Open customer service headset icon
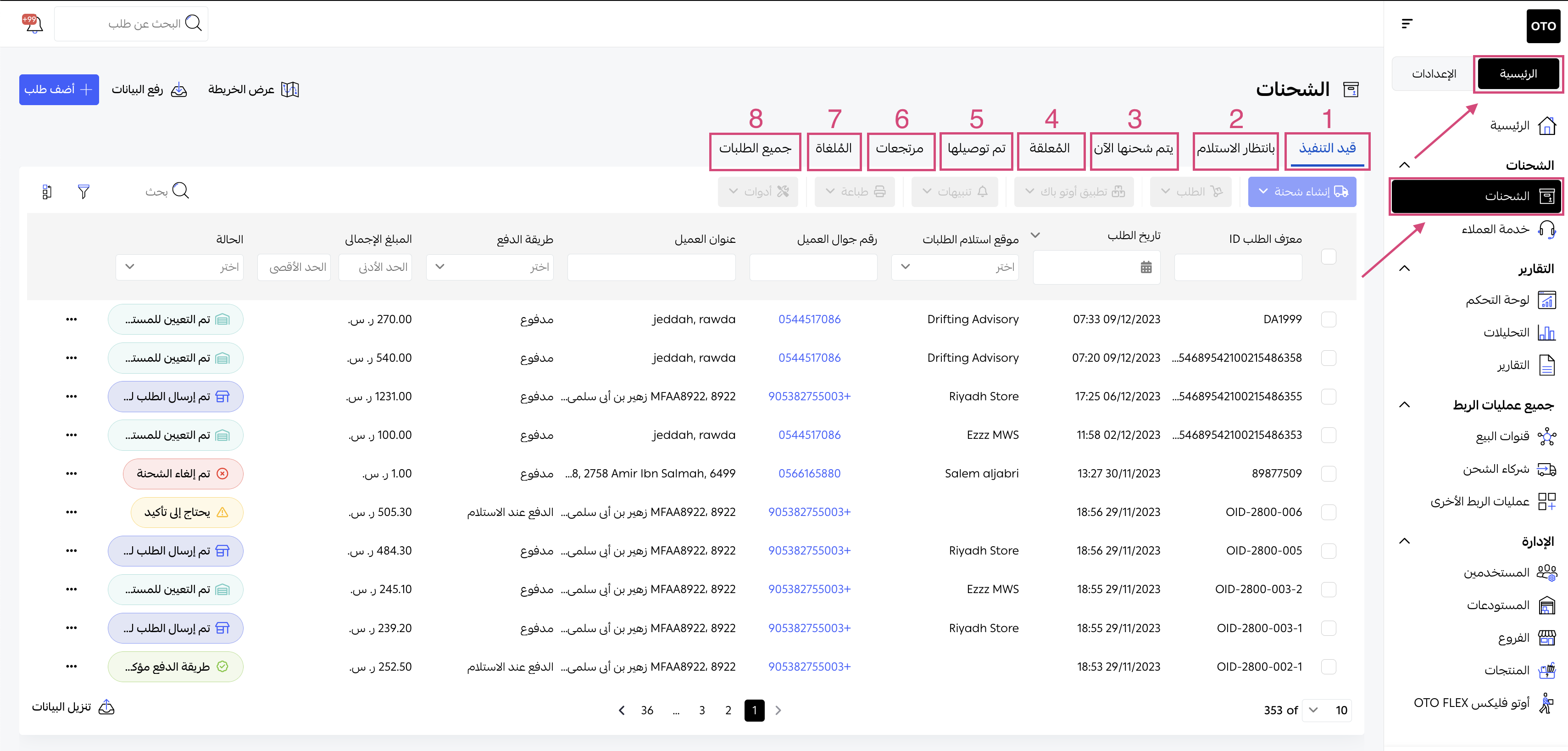This screenshot has height=751, width=1568. click(1546, 230)
